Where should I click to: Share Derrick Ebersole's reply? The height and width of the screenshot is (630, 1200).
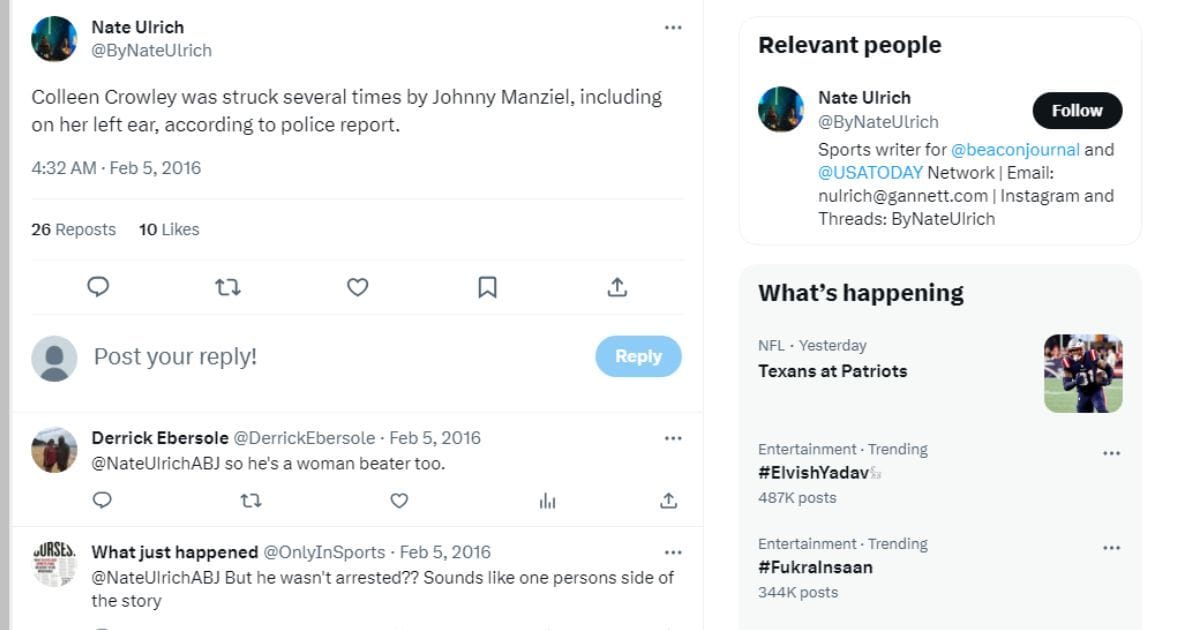click(669, 500)
